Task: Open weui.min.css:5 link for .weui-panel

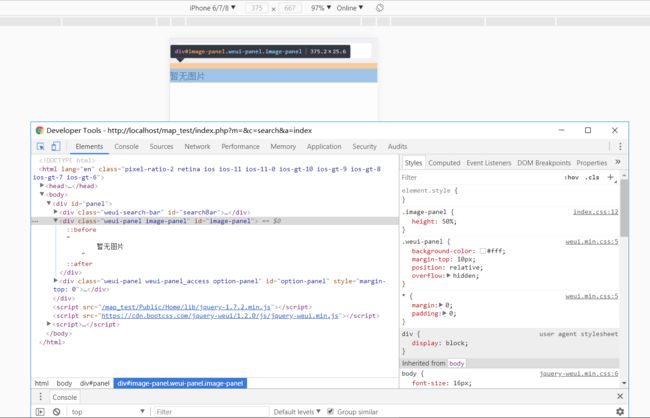Action: (x=592, y=242)
